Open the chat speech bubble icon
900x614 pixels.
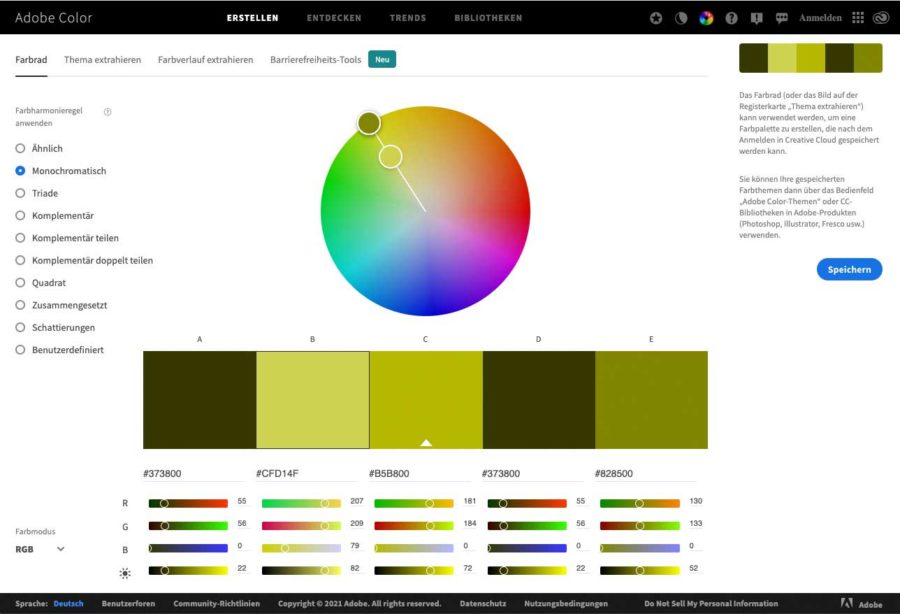[x=781, y=18]
